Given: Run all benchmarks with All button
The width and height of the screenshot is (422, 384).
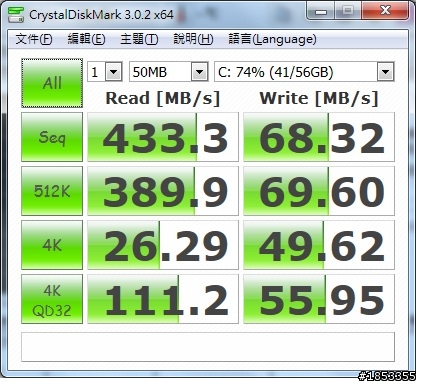Looking at the screenshot, I should point(52,83).
